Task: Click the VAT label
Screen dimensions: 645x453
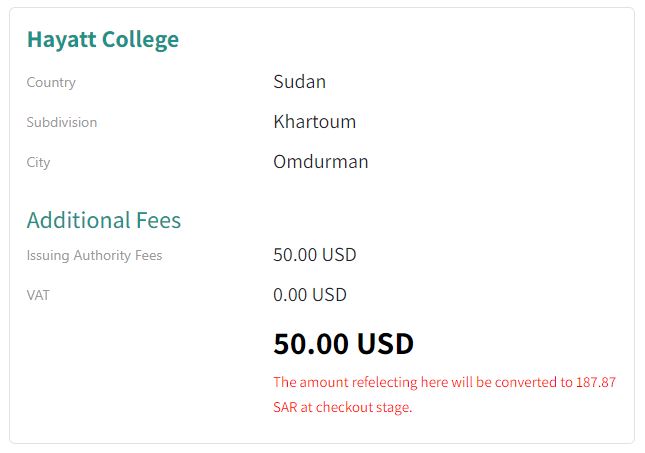Action: pyautogui.click(x=38, y=295)
